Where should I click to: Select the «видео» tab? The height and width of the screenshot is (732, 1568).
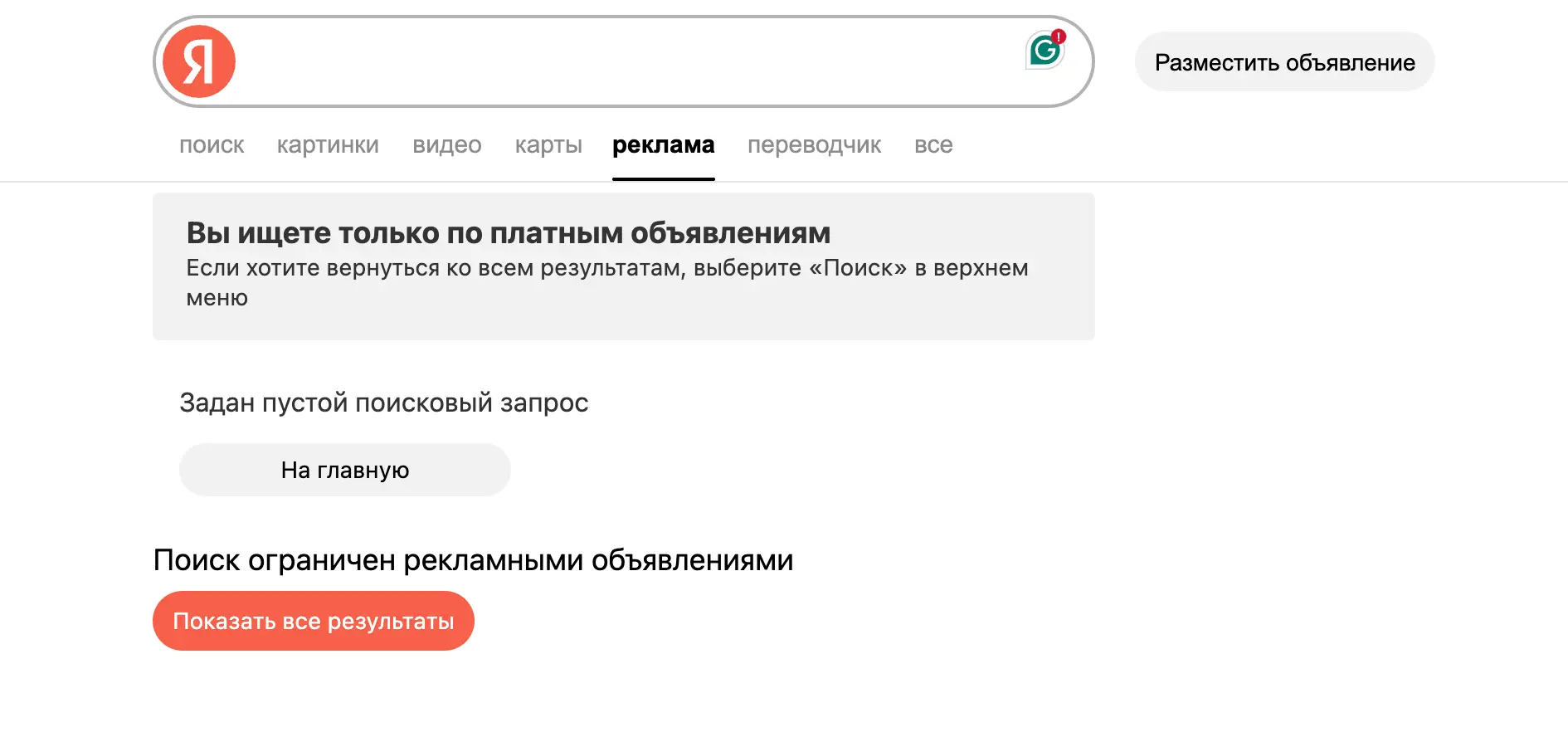[447, 145]
